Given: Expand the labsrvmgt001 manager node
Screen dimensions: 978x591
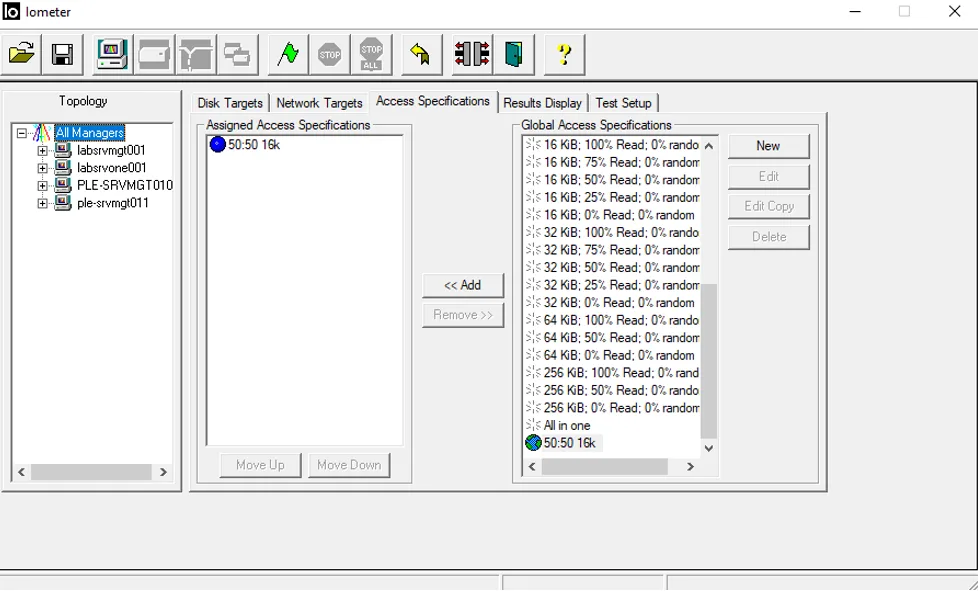Looking at the screenshot, I should click(42, 151).
